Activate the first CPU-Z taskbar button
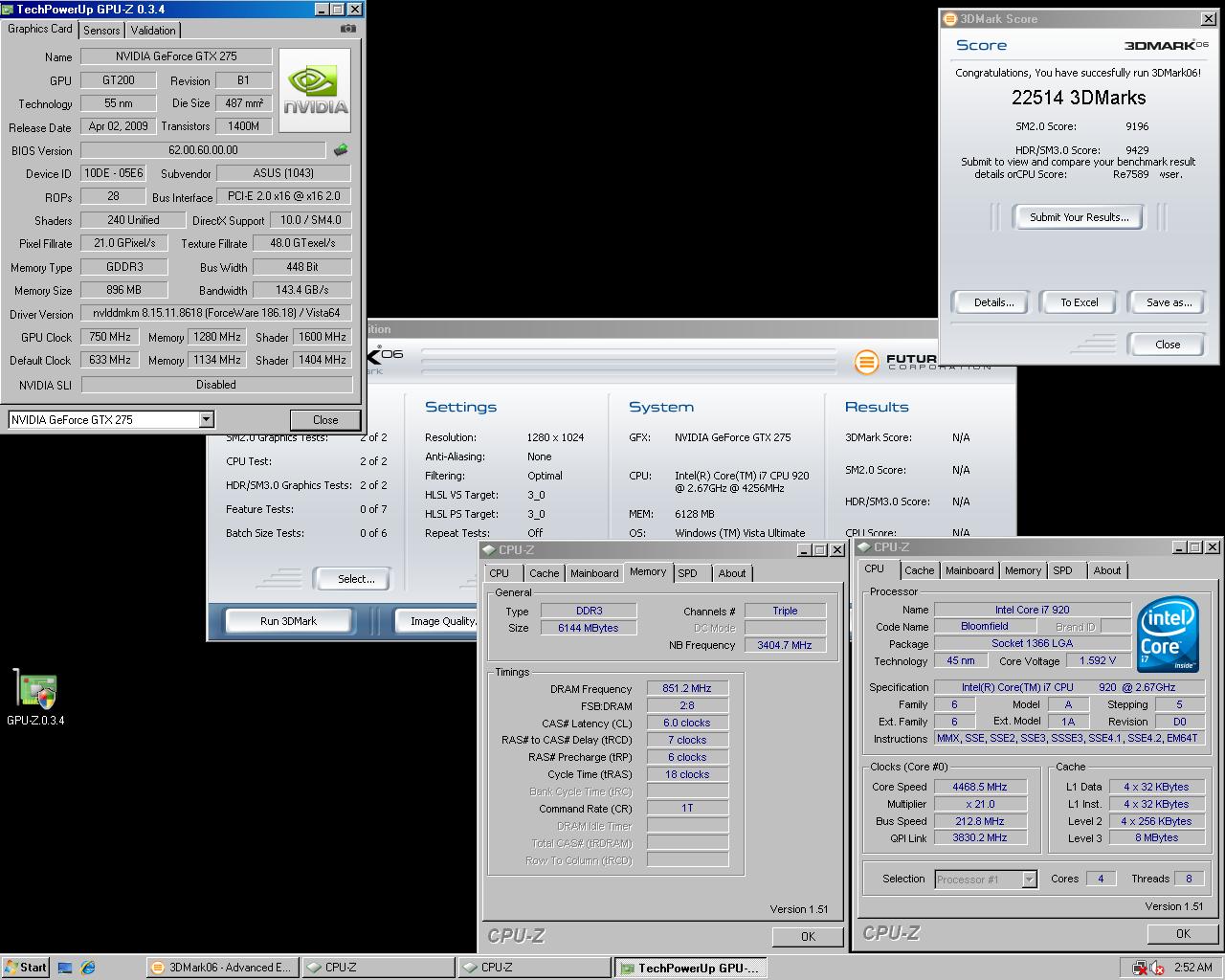This screenshot has height=980, width=1225. (x=378, y=968)
